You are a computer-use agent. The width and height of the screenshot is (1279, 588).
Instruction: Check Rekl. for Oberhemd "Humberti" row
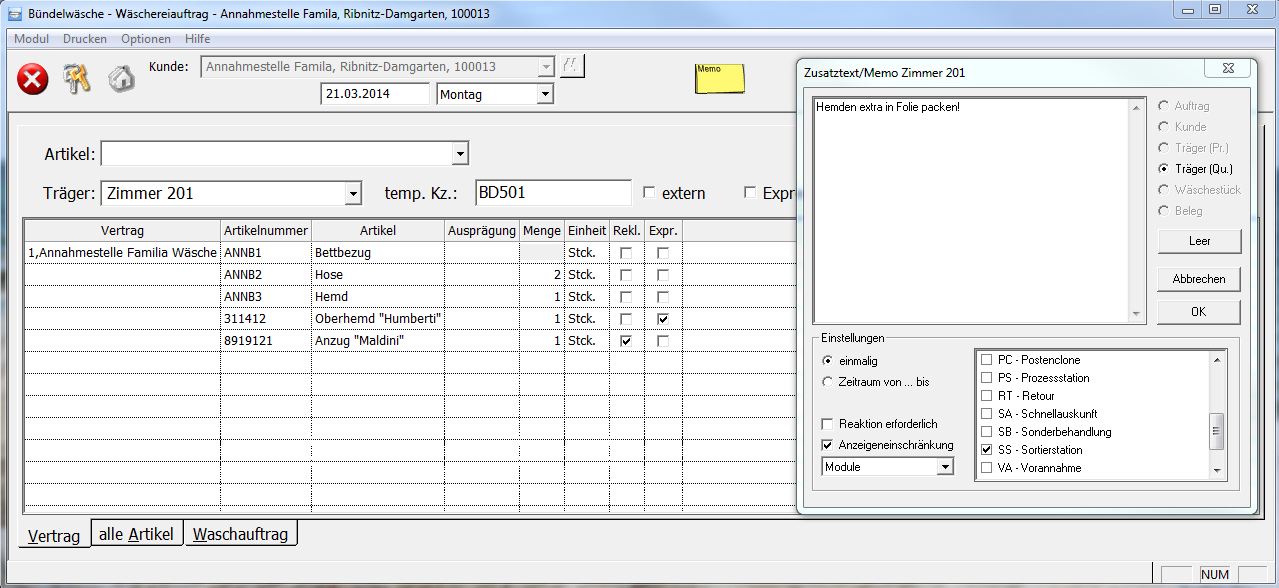626,319
